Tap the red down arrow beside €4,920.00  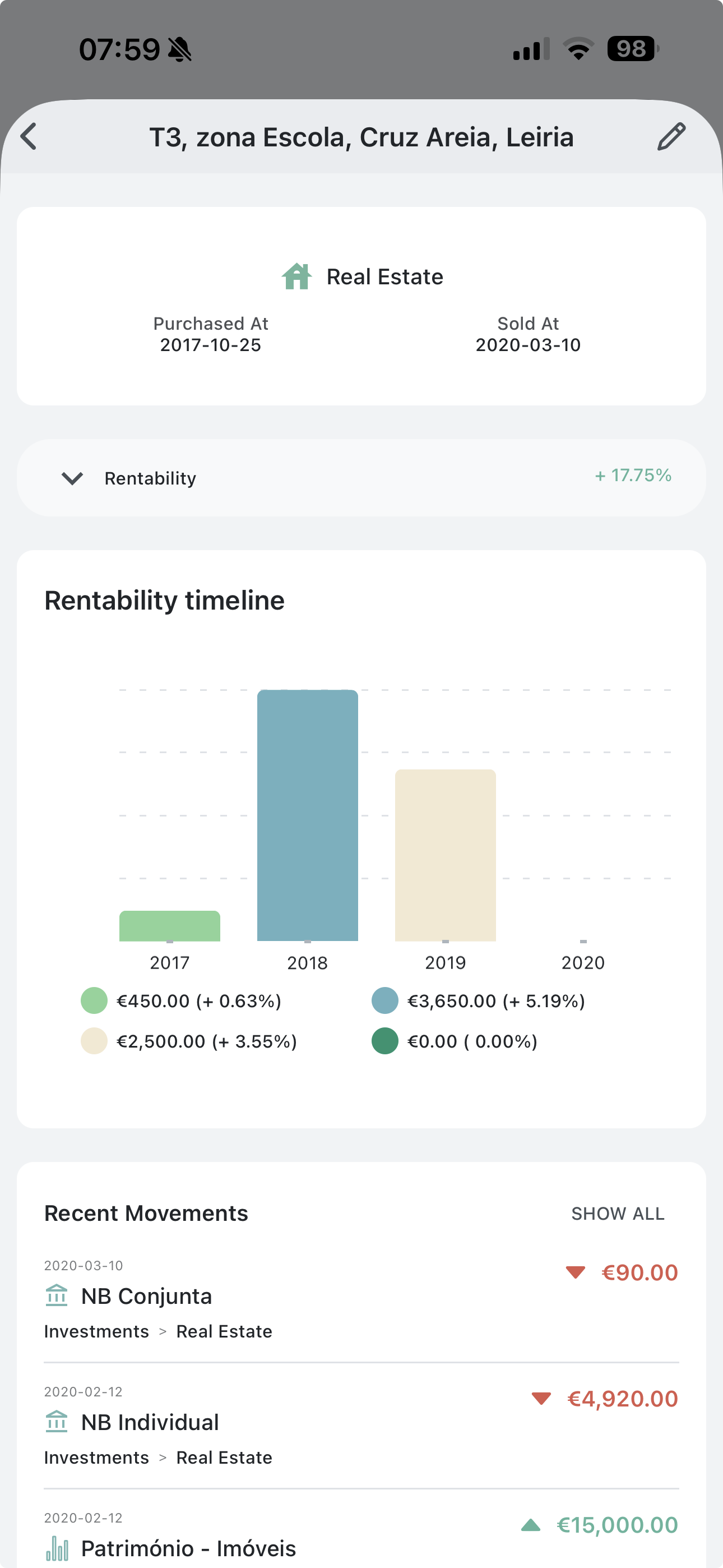point(541,1398)
